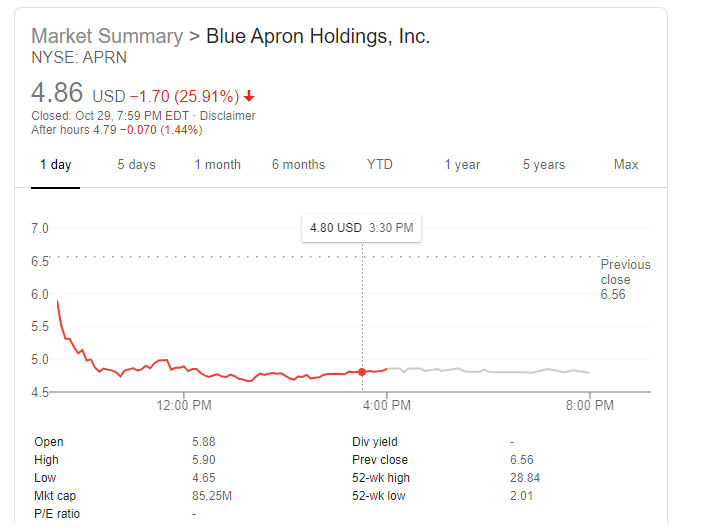The width and height of the screenshot is (704, 532).
Task: Switch to the 1 year tab
Action: coord(462,165)
